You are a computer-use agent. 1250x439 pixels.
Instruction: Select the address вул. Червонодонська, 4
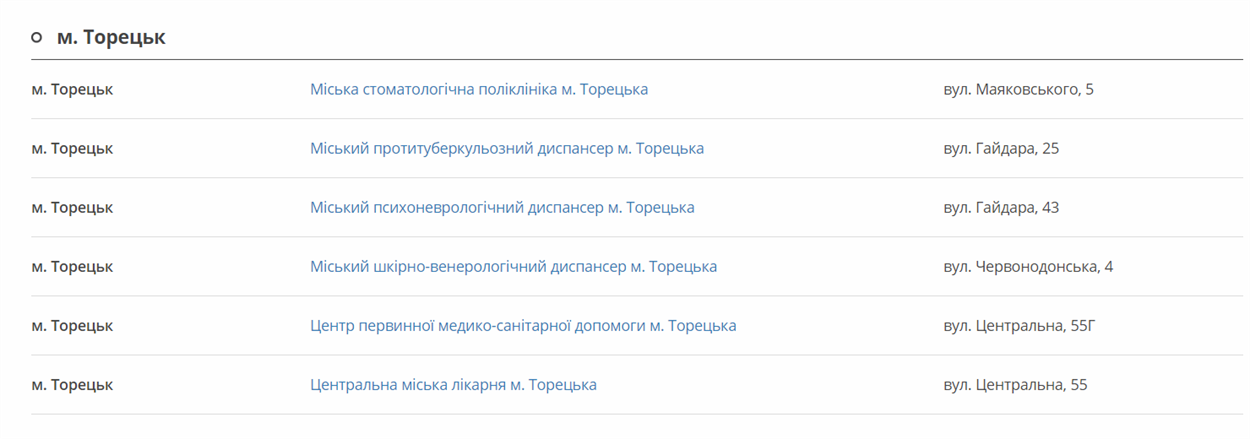click(x=1028, y=266)
